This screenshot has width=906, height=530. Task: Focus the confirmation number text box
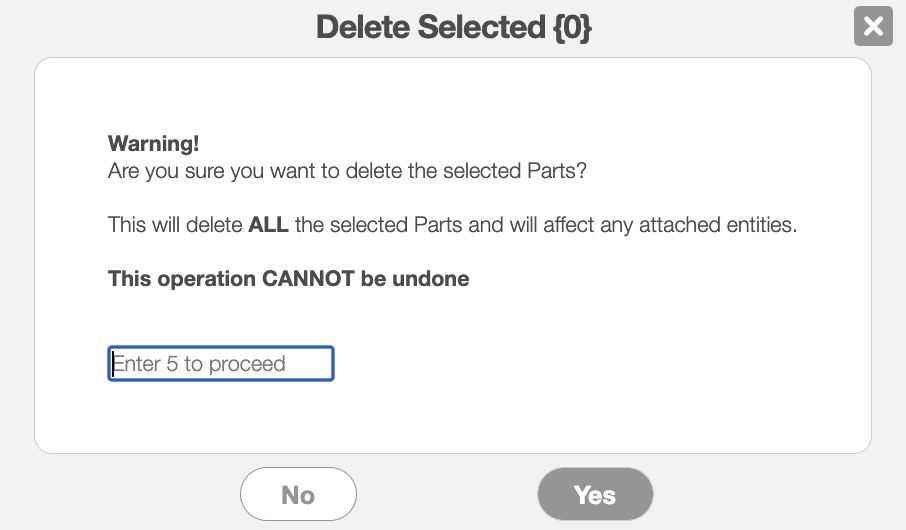[x=221, y=364]
